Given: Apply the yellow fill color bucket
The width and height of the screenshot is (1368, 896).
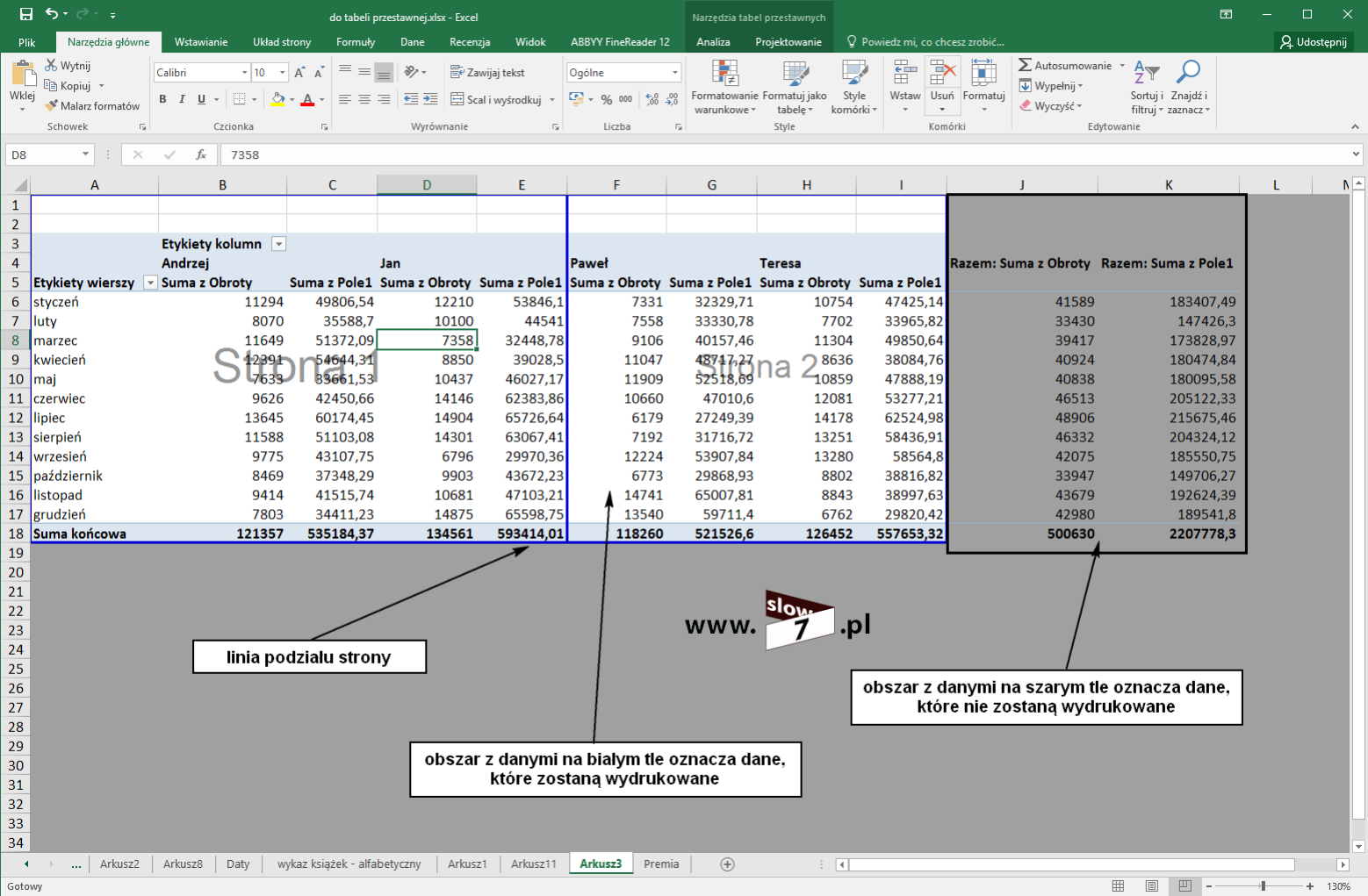Looking at the screenshot, I should click(277, 99).
